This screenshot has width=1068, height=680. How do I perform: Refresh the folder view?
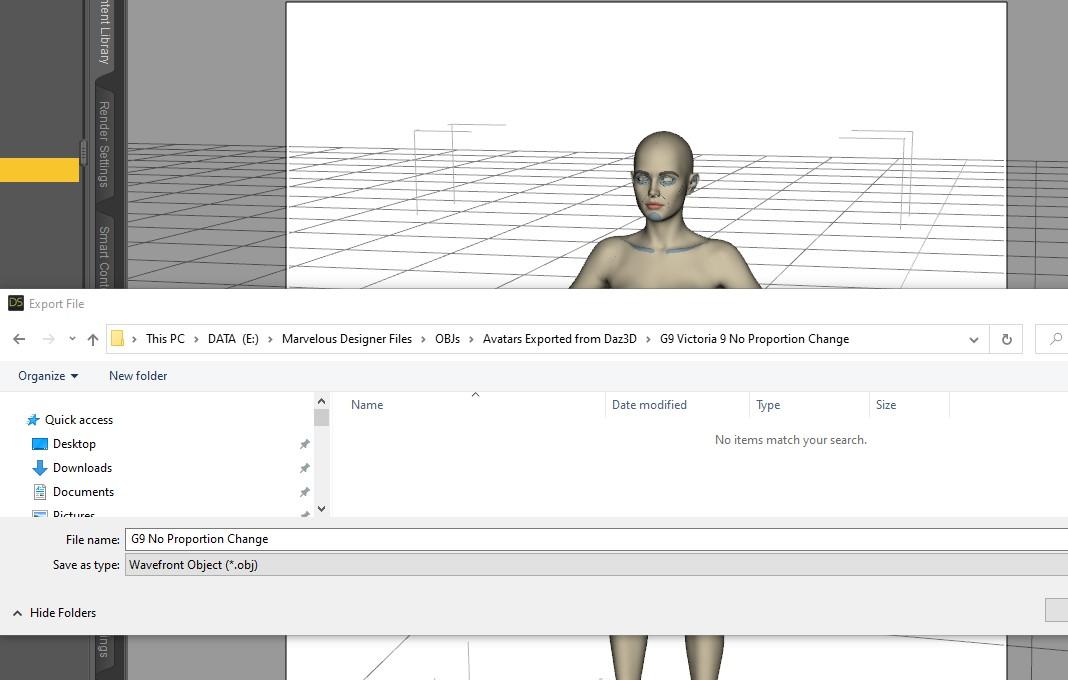tap(1006, 339)
